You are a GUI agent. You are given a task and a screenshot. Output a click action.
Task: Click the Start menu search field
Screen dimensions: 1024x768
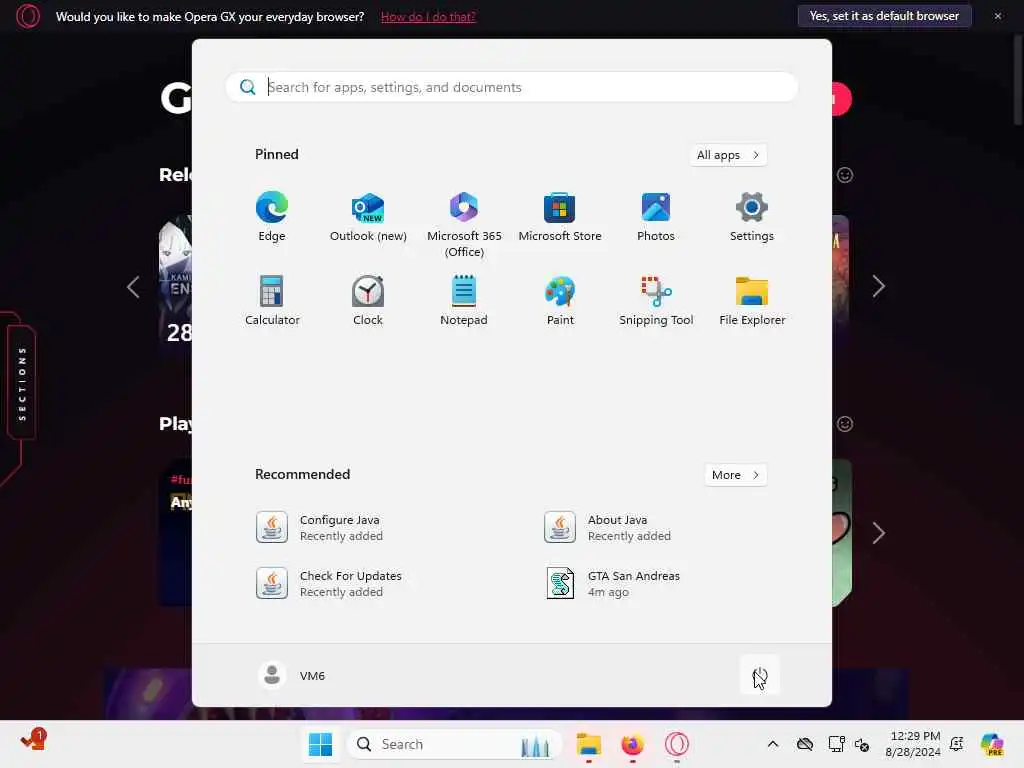click(x=511, y=87)
